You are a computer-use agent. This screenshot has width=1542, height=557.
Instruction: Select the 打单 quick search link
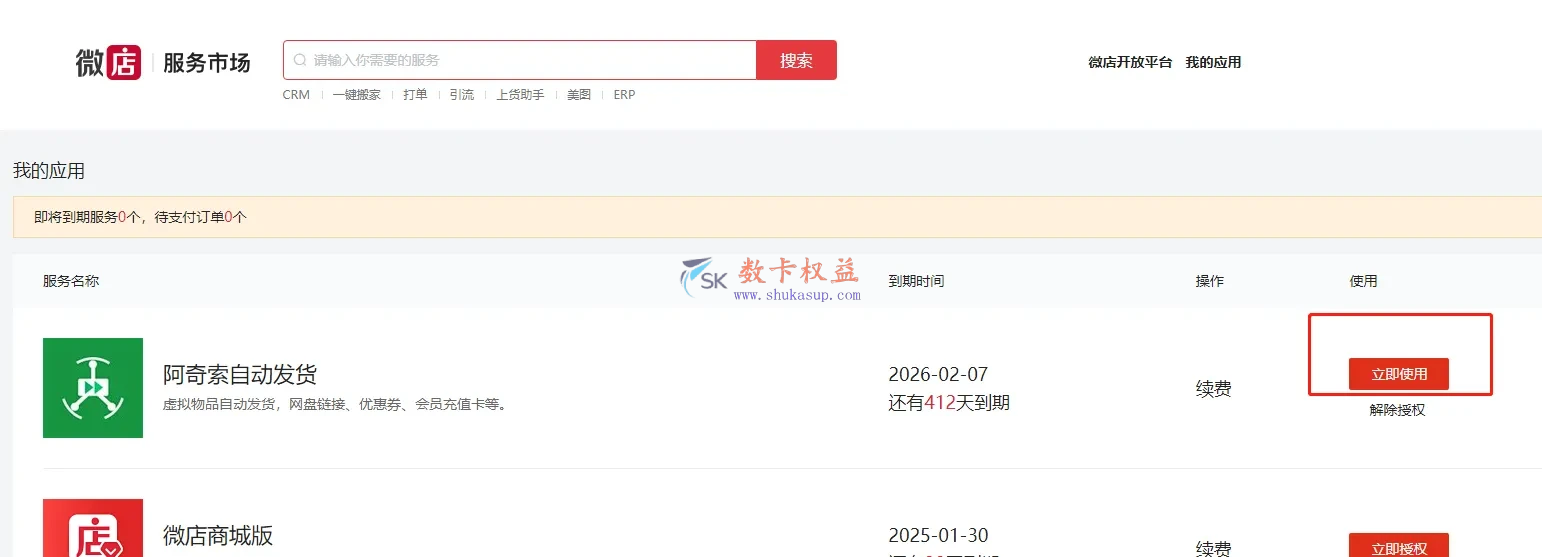coord(415,95)
